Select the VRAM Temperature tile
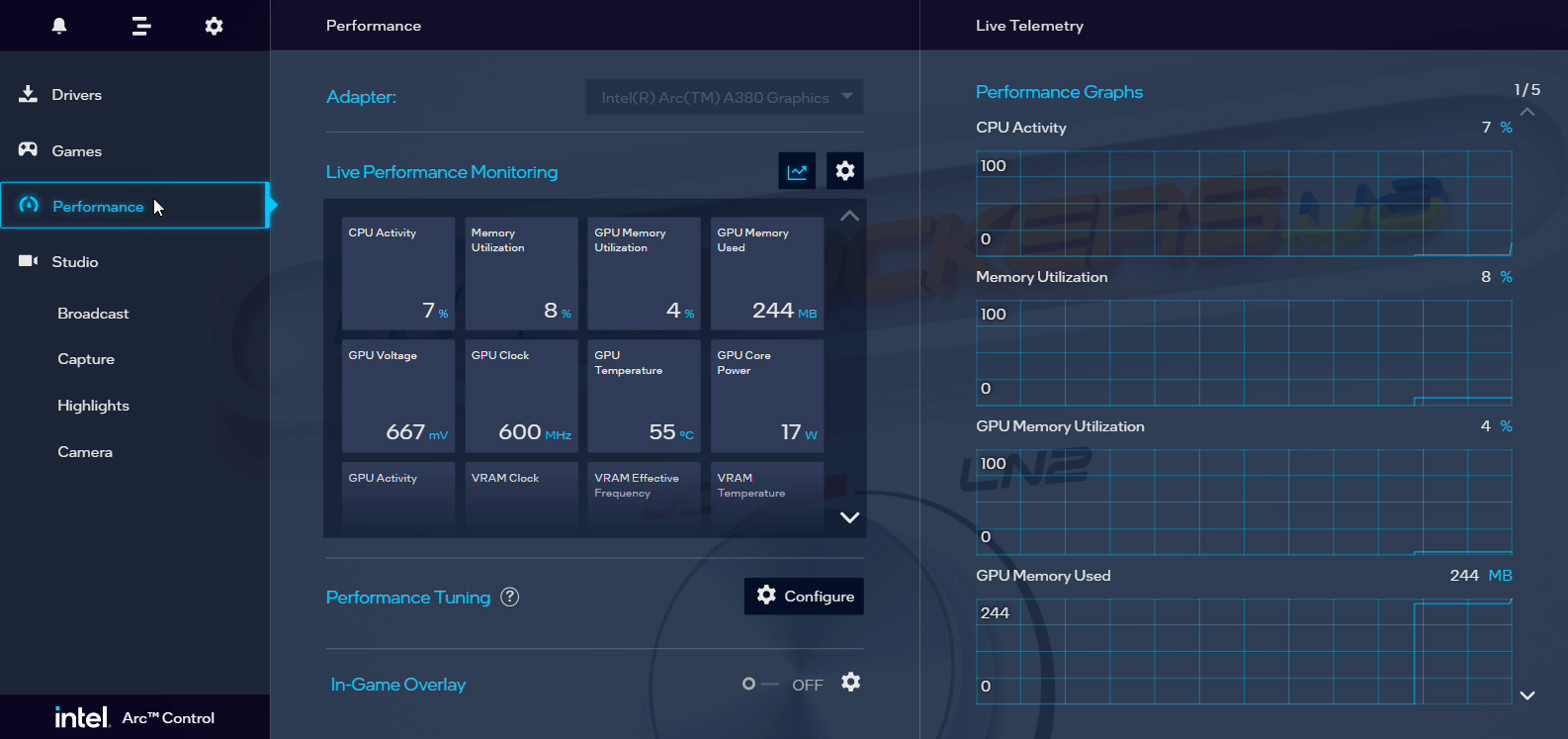Image resolution: width=1568 pixels, height=739 pixels. [x=767, y=499]
